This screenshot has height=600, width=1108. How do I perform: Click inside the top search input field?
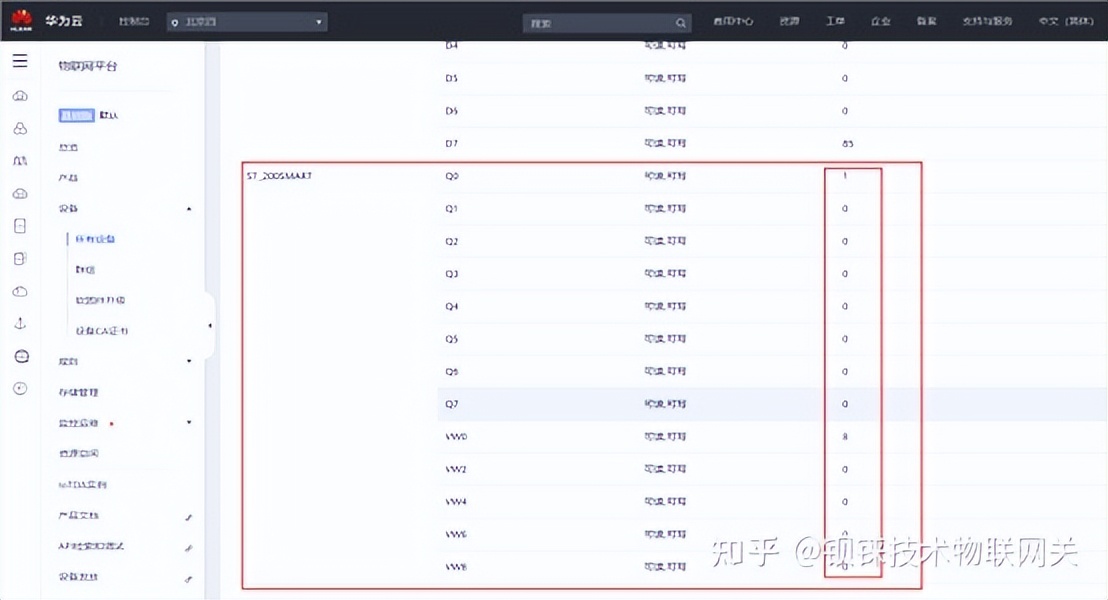point(590,22)
